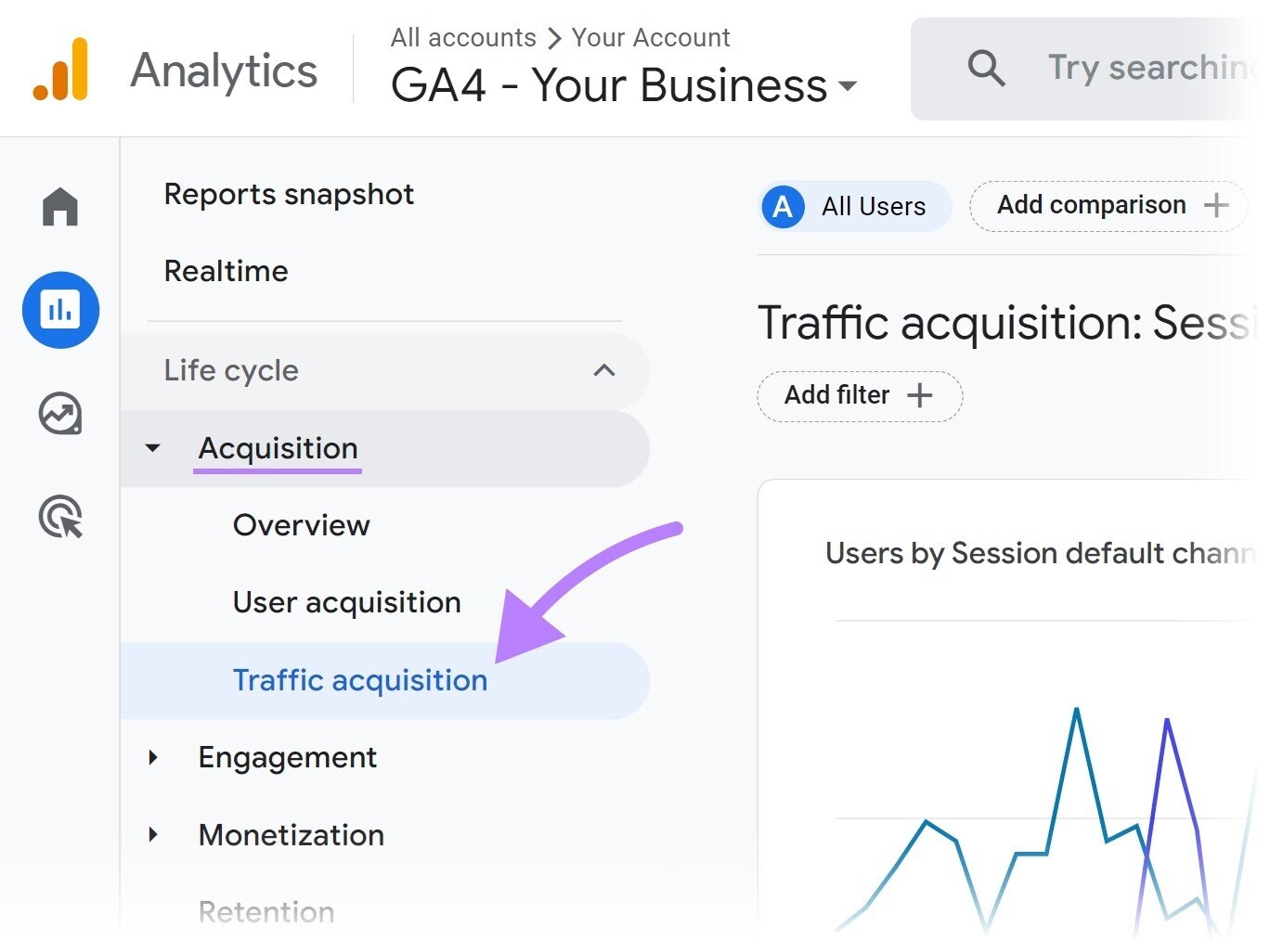This screenshot has height=952, width=1270.
Task: Open the Realtime report
Action: tap(225, 271)
